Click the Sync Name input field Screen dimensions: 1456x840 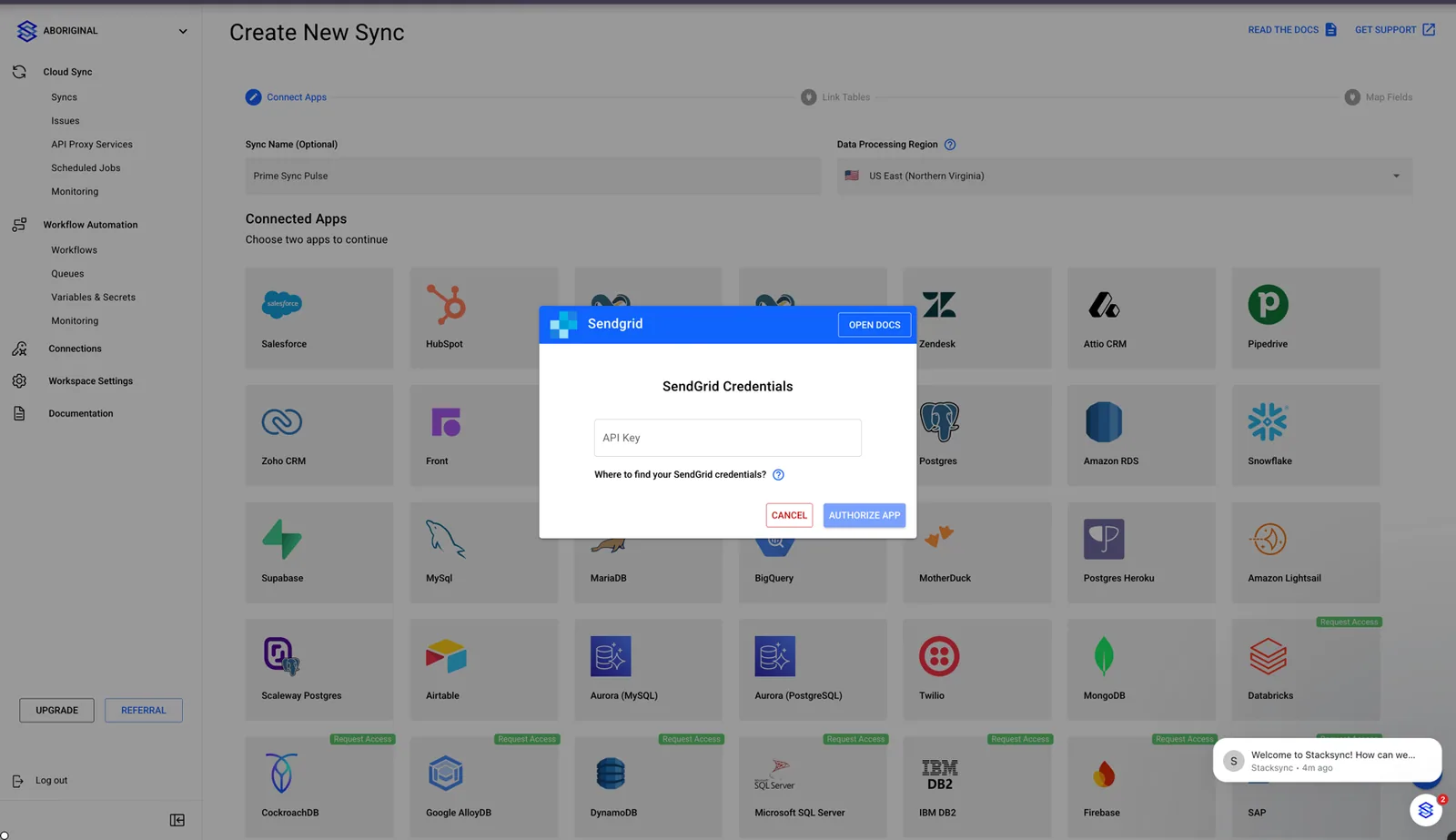click(533, 176)
